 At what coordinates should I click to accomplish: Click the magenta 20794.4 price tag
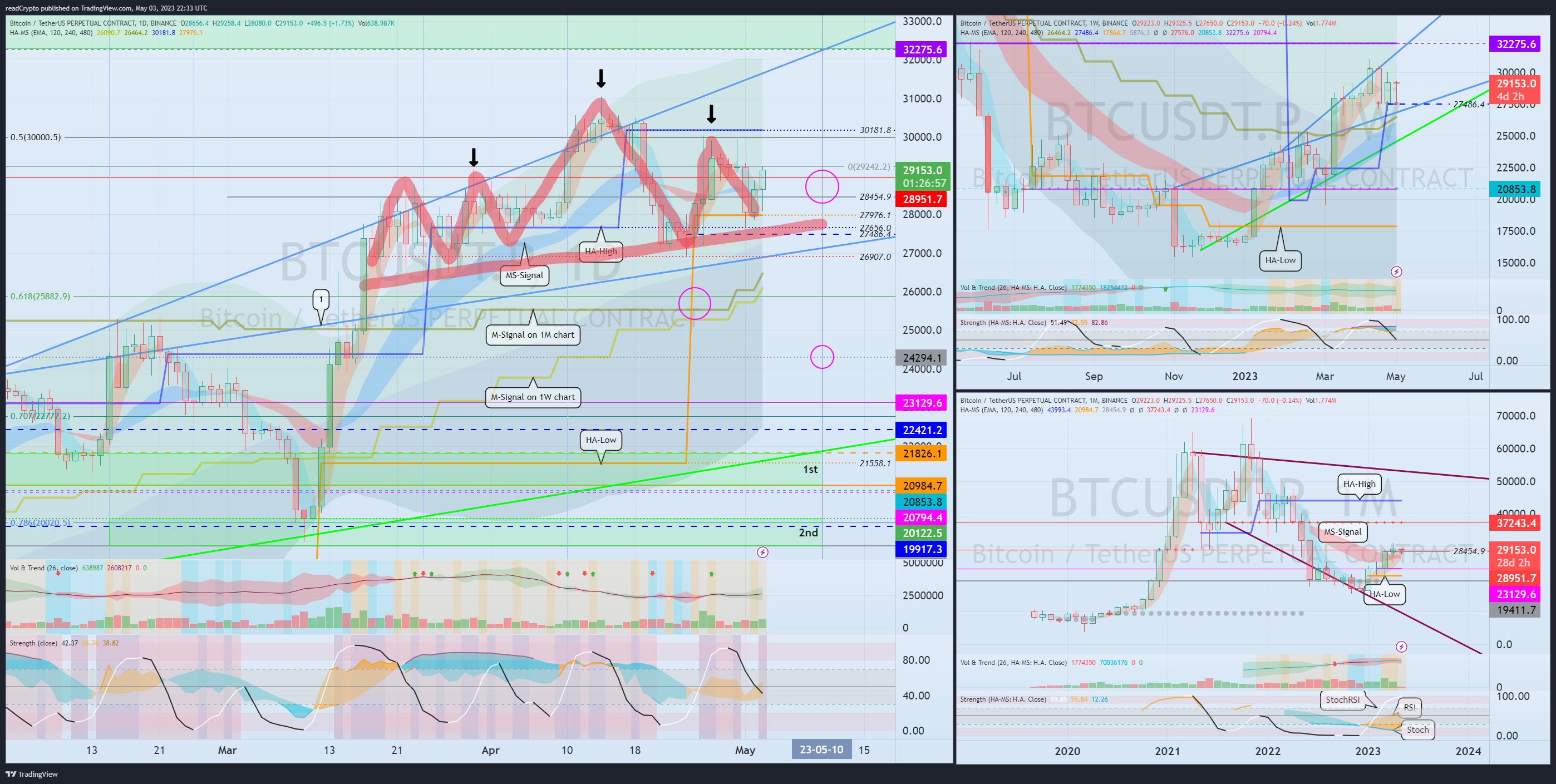pyautogui.click(x=921, y=517)
